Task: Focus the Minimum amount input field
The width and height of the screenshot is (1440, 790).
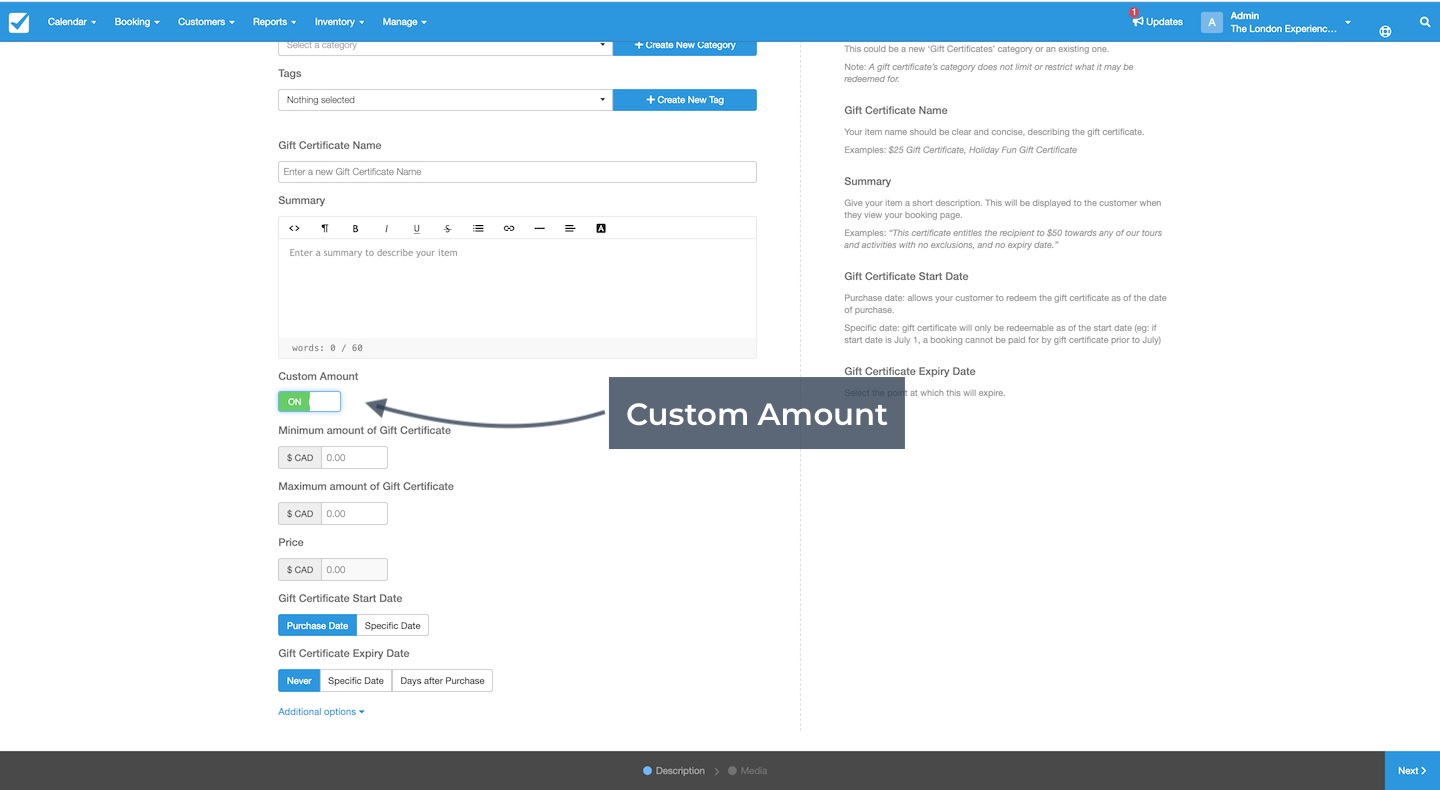Action: tap(354, 458)
